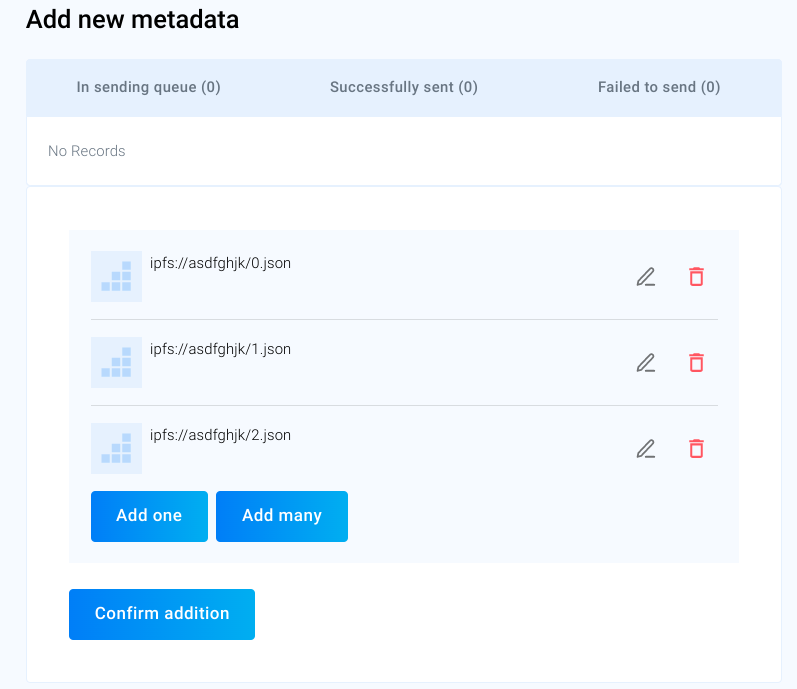Edit the 0.json metadata entry
The width and height of the screenshot is (797, 689).
pos(646,277)
